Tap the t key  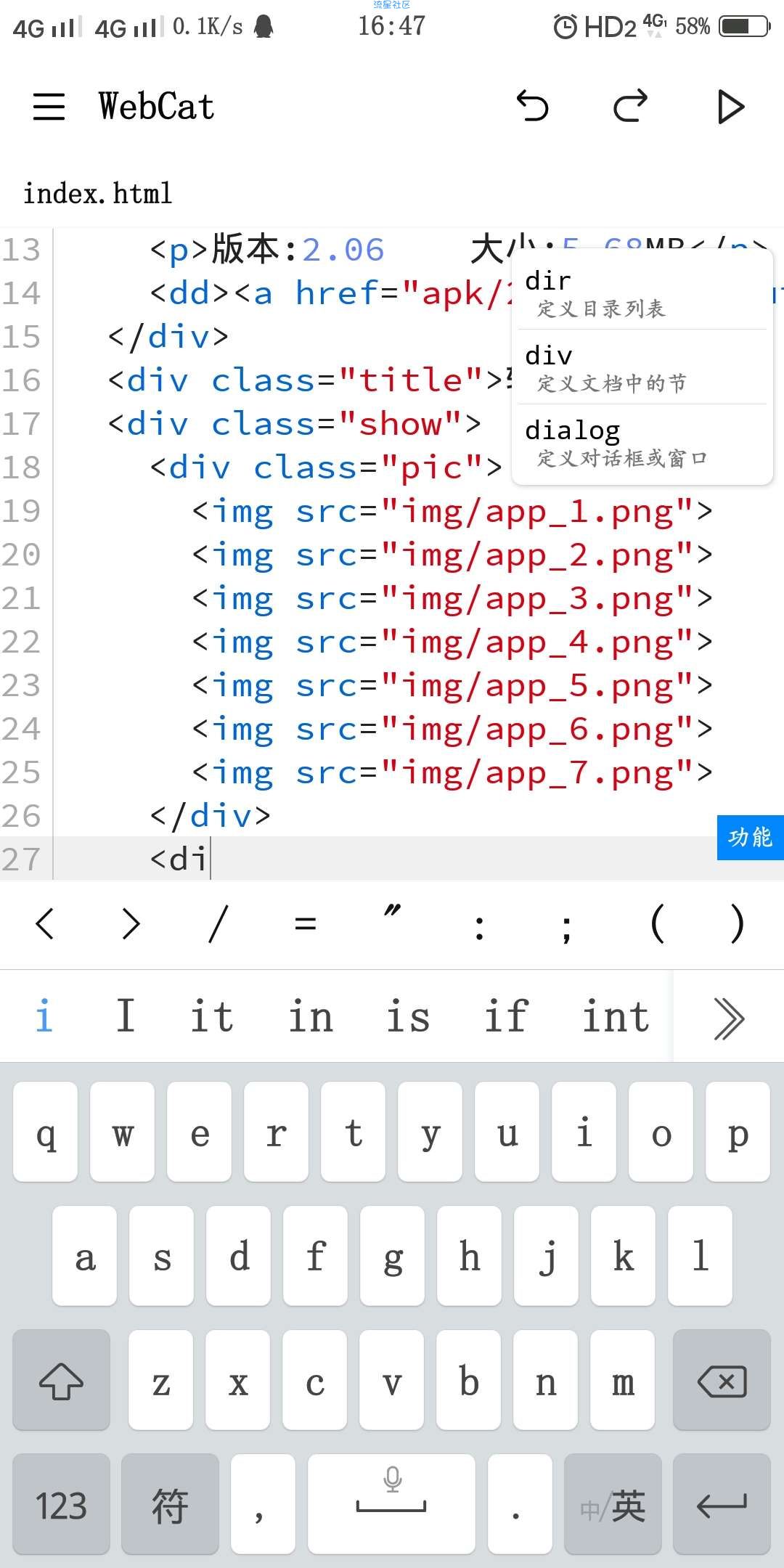coord(354,1132)
